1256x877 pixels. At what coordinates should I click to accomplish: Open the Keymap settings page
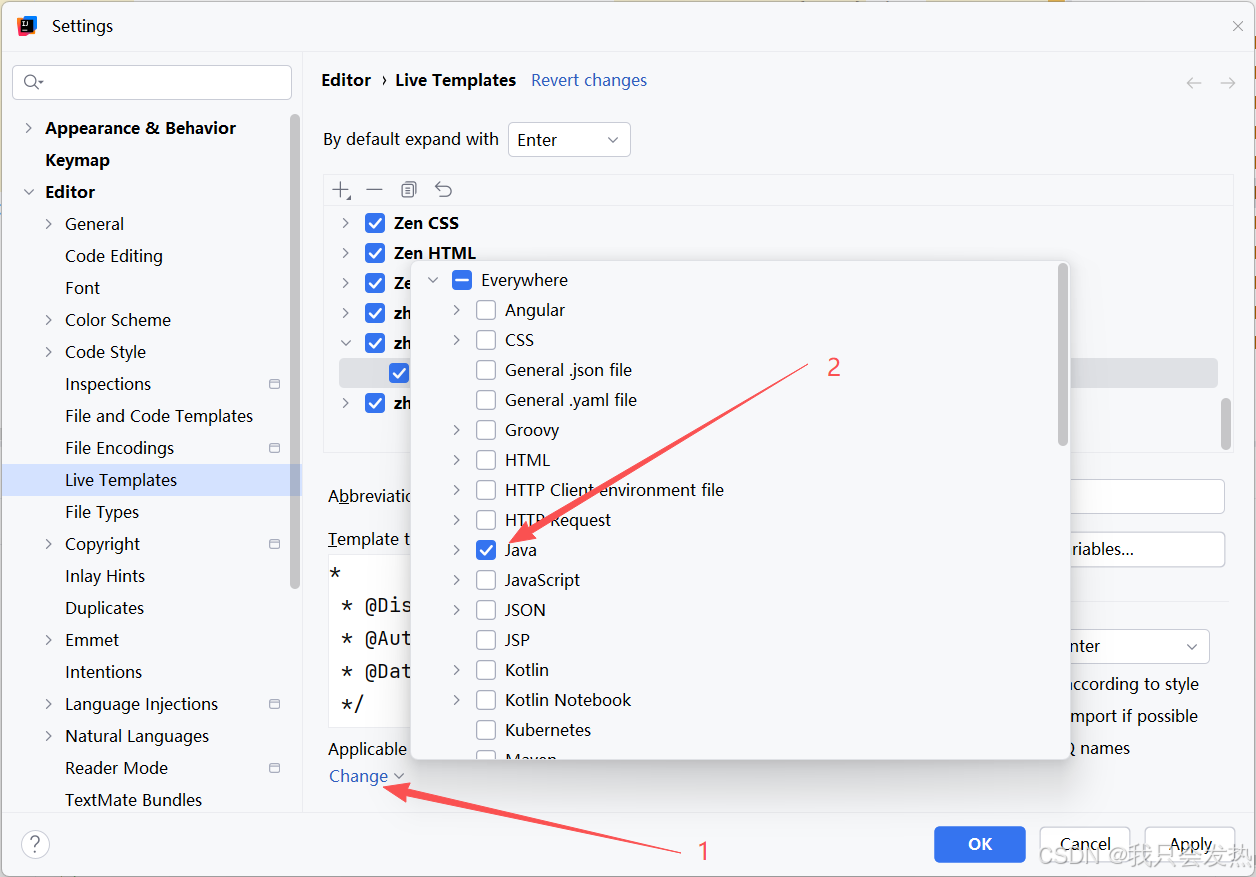tap(77, 160)
